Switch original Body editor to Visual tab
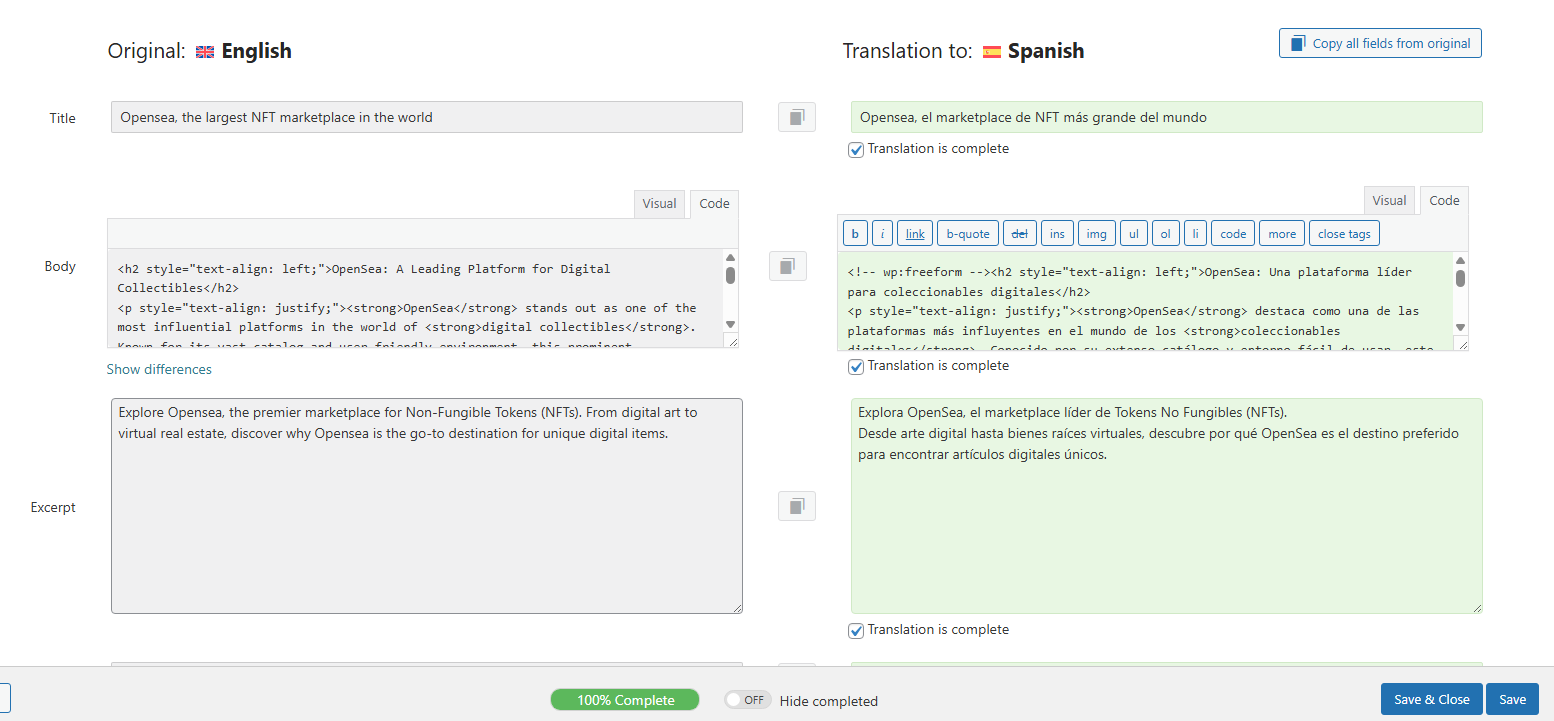The height and width of the screenshot is (721, 1554). pyautogui.click(x=659, y=203)
